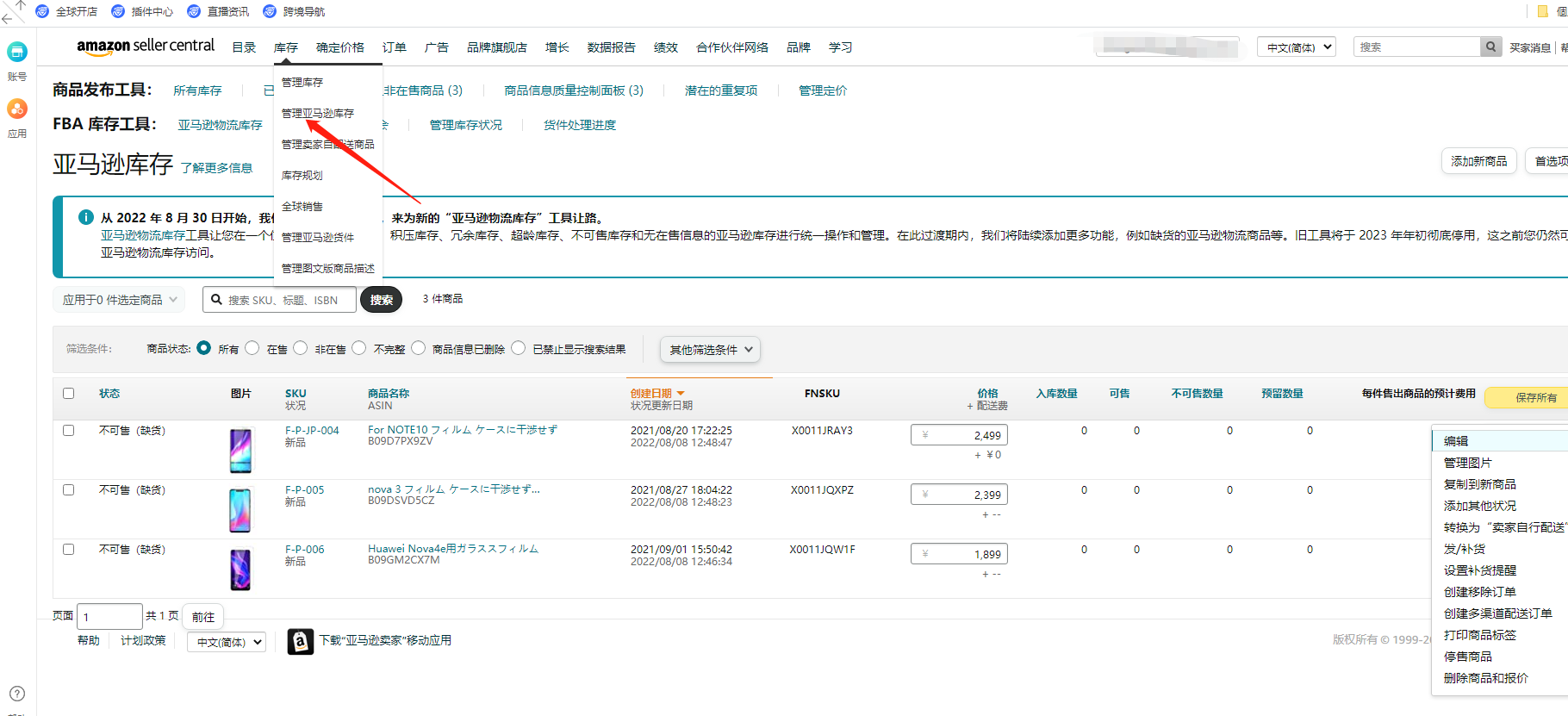Focus the page number input field
The width and height of the screenshot is (1568, 716).
(x=109, y=617)
